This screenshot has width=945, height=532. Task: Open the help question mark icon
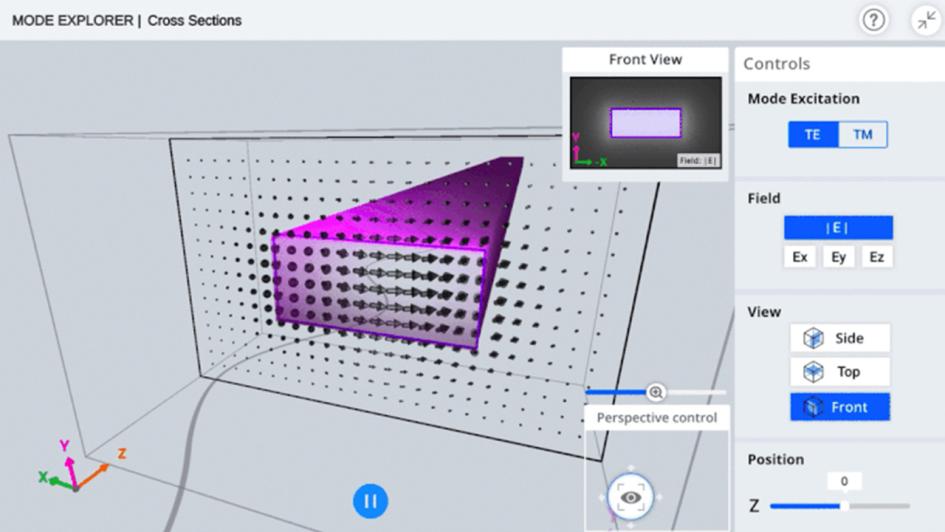pos(873,20)
